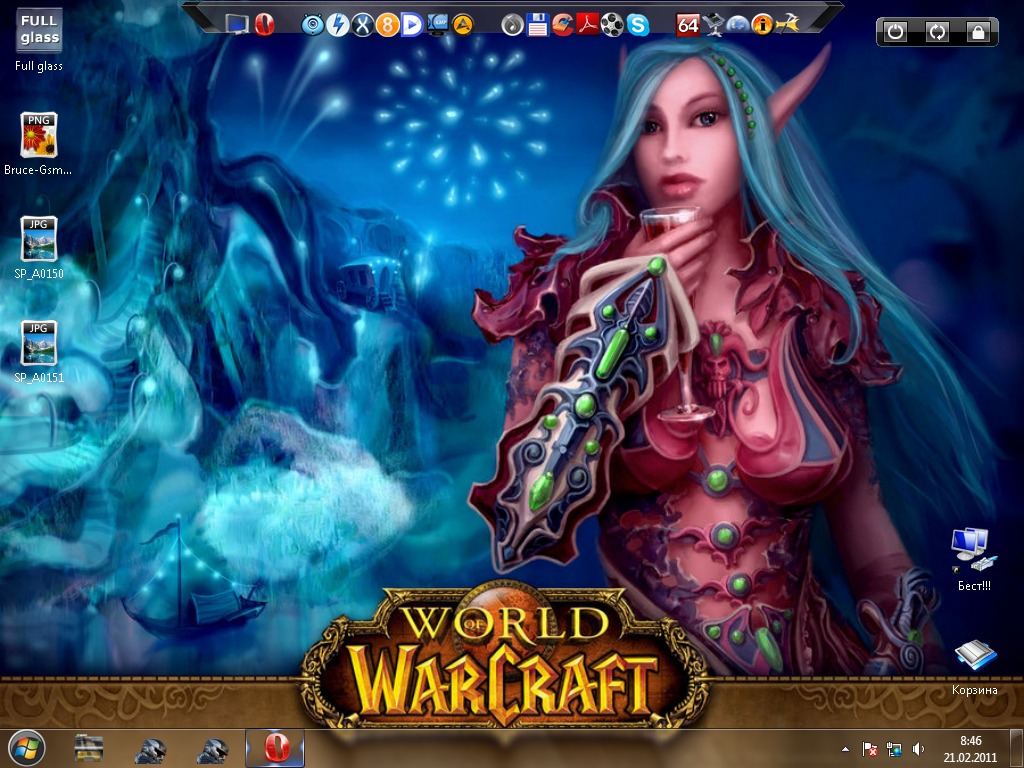
Task: Open the Full glass desktop shortcut
Action: [x=39, y=39]
